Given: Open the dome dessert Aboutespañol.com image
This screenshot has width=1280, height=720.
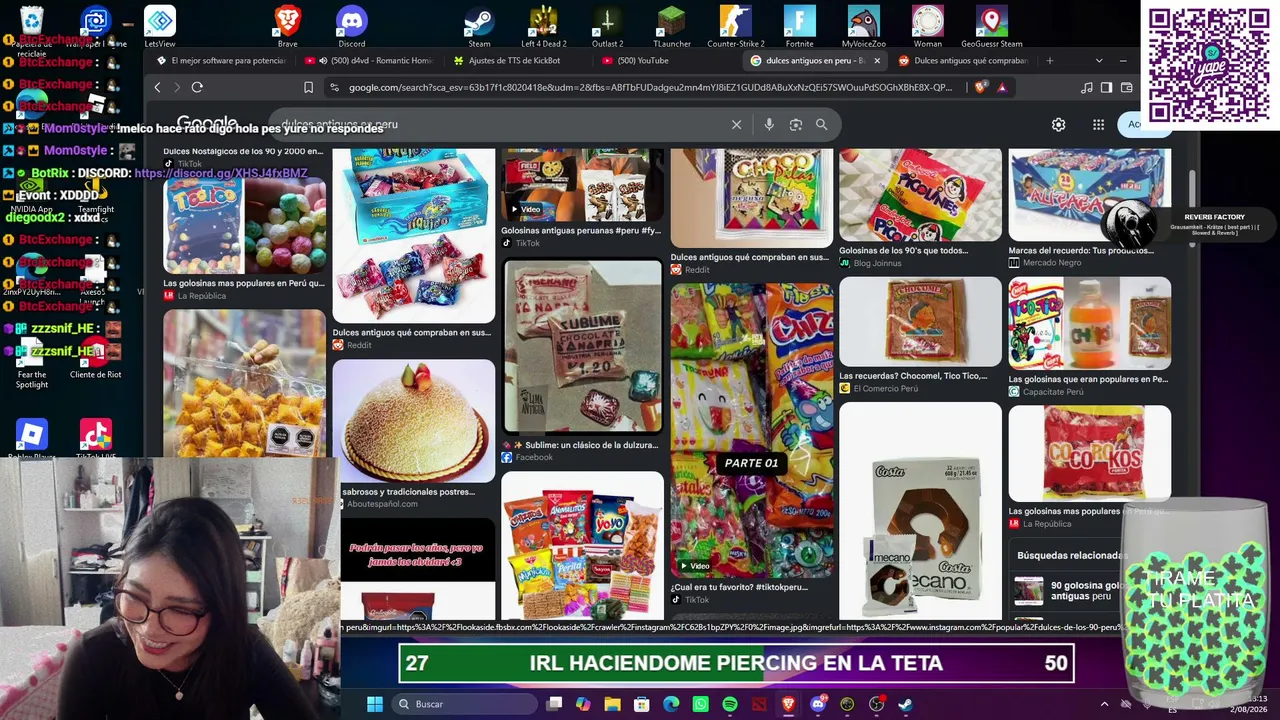Looking at the screenshot, I should point(413,421).
